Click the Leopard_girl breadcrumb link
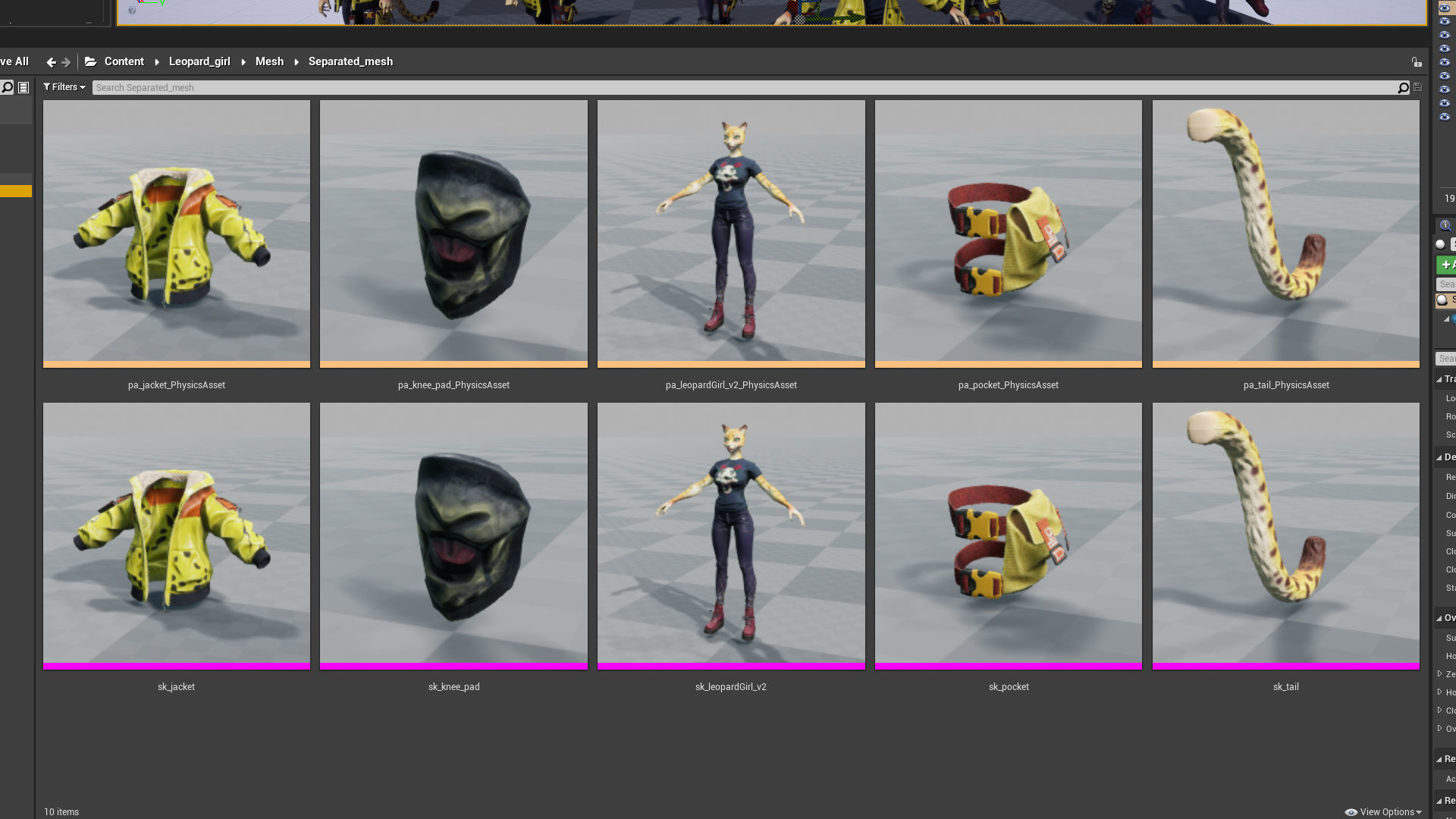This screenshot has height=819, width=1456. click(x=199, y=61)
